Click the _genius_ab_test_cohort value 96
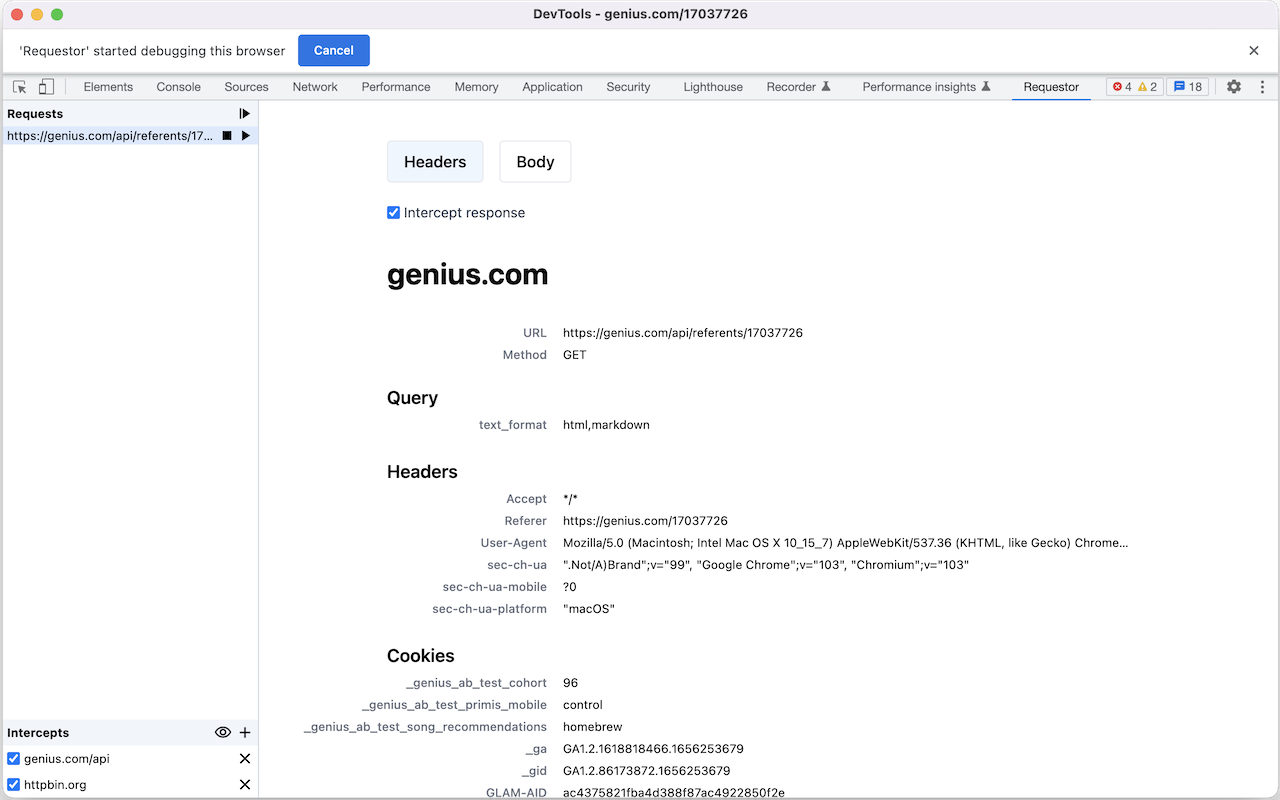Screen dimensions: 1280x800 pyautogui.click(x=571, y=683)
